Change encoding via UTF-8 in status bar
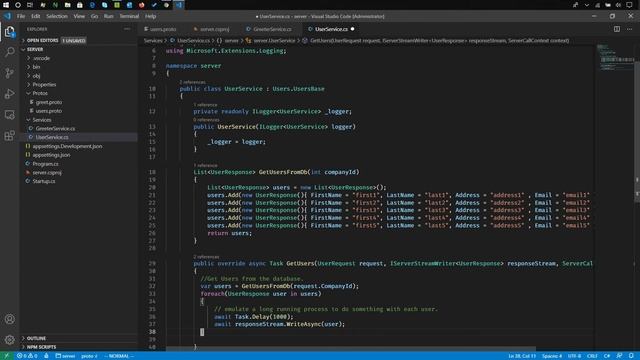640x360 pixels. click(574, 356)
